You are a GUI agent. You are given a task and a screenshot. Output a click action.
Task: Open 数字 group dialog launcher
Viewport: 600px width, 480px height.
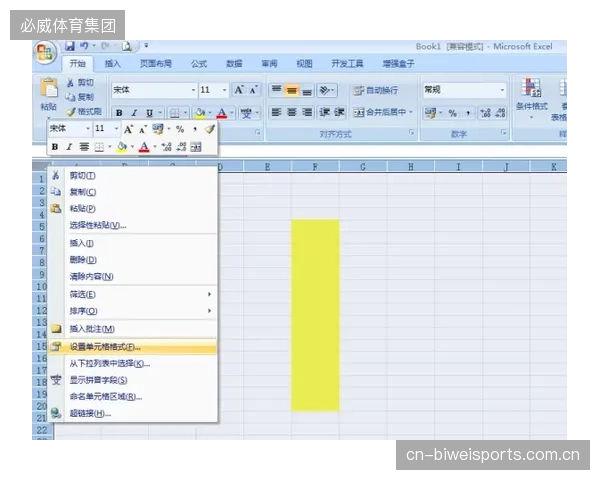click(x=504, y=132)
